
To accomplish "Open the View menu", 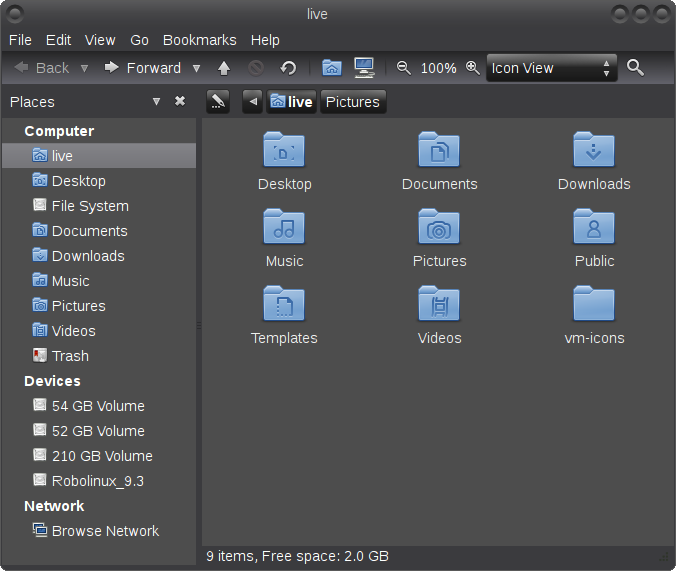I will [x=100, y=40].
